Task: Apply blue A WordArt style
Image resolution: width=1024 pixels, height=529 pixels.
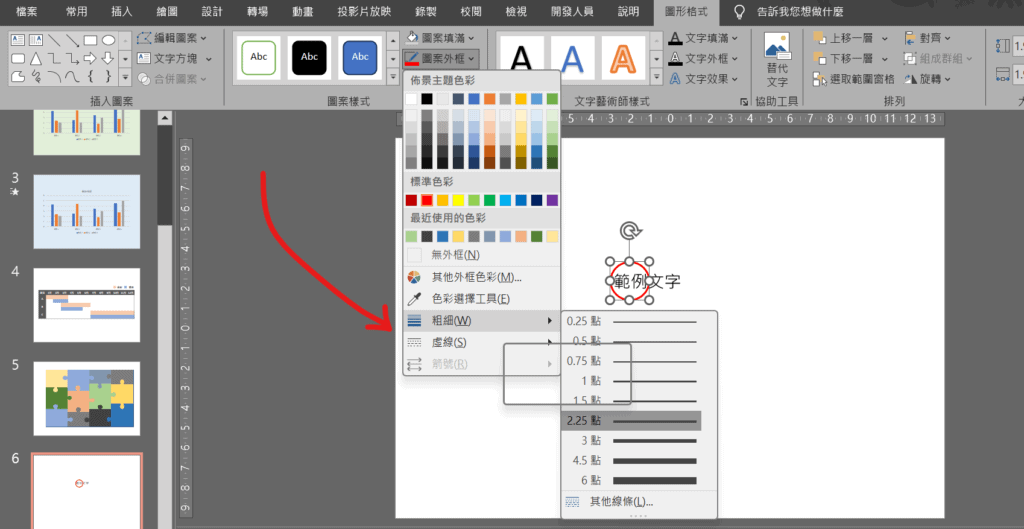Action: click(x=572, y=58)
